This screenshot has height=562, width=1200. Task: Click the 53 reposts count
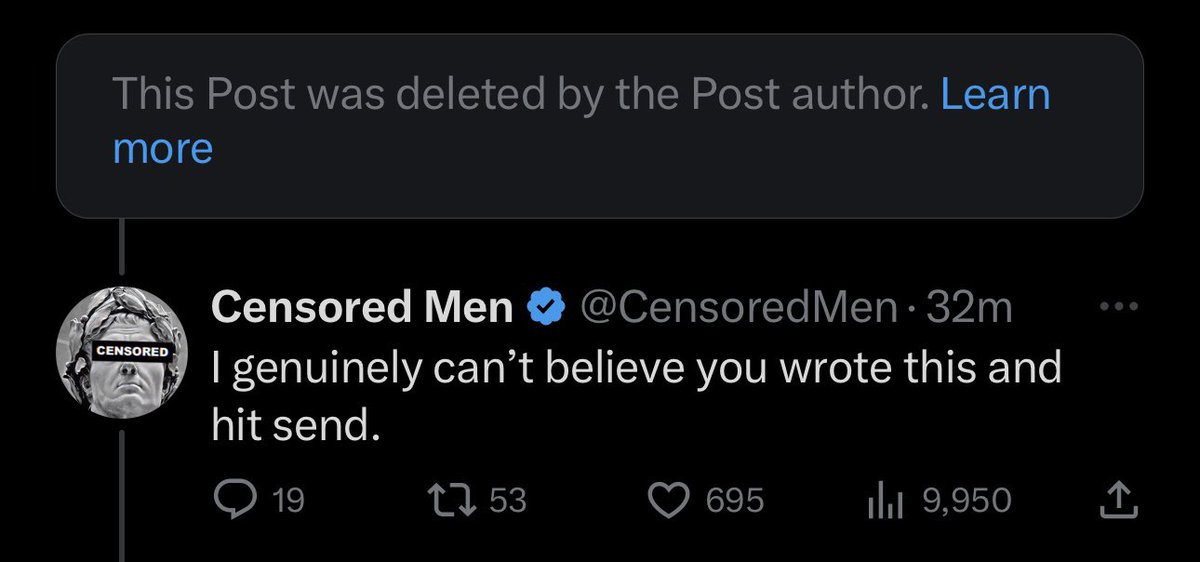(x=508, y=500)
